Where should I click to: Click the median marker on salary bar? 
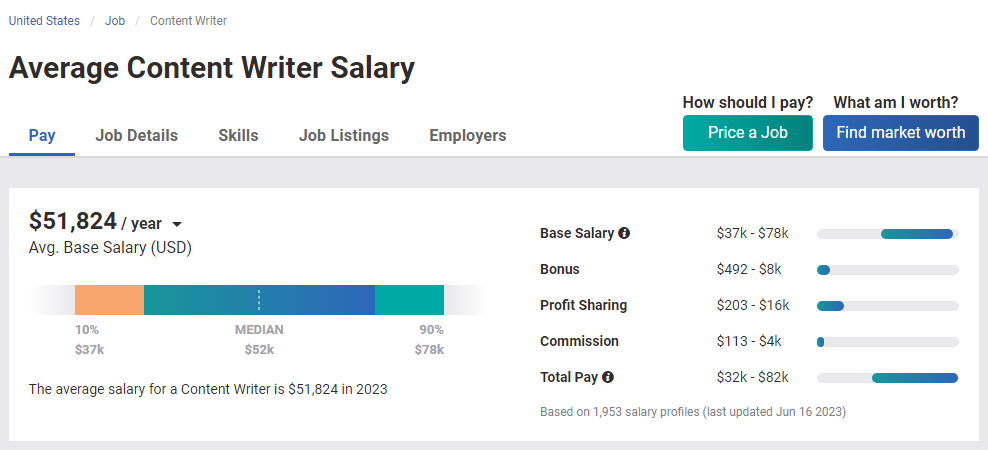(x=259, y=300)
